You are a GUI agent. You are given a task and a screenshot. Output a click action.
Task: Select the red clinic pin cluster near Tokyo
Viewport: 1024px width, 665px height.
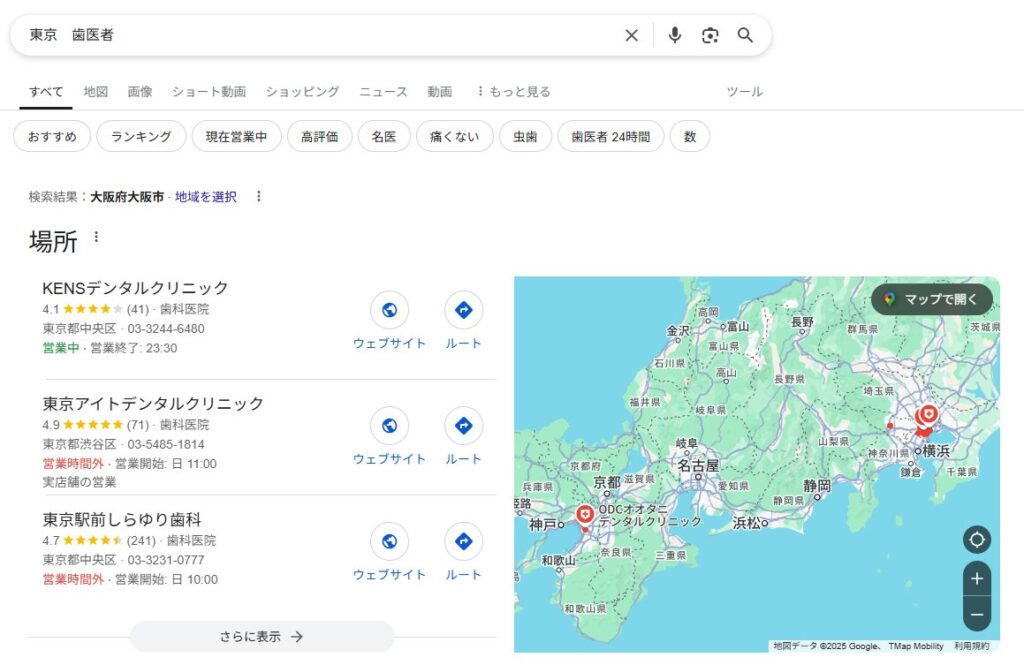pos(925,417)
